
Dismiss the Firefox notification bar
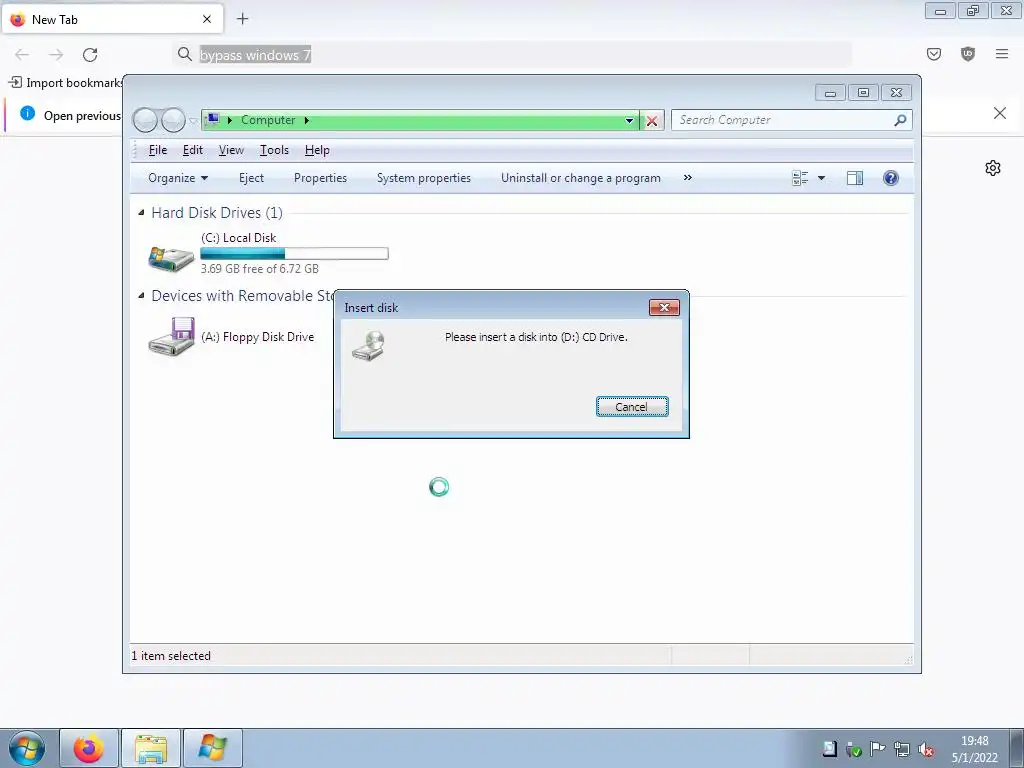tap(1000, 113)
